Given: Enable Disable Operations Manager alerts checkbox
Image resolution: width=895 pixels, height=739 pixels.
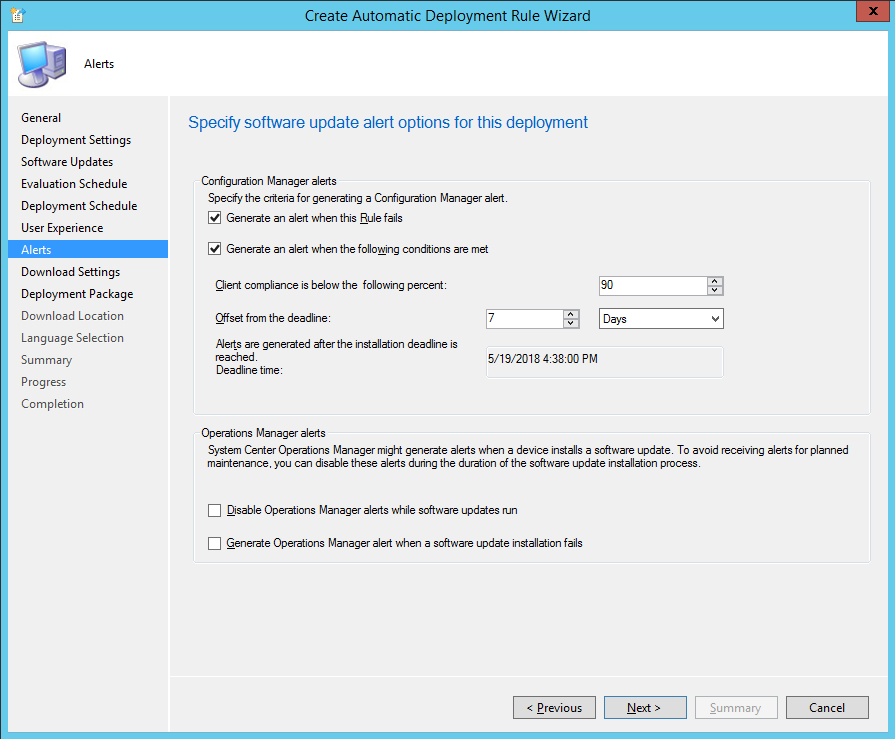Looking at the screenshot, I should pos(215,511).
